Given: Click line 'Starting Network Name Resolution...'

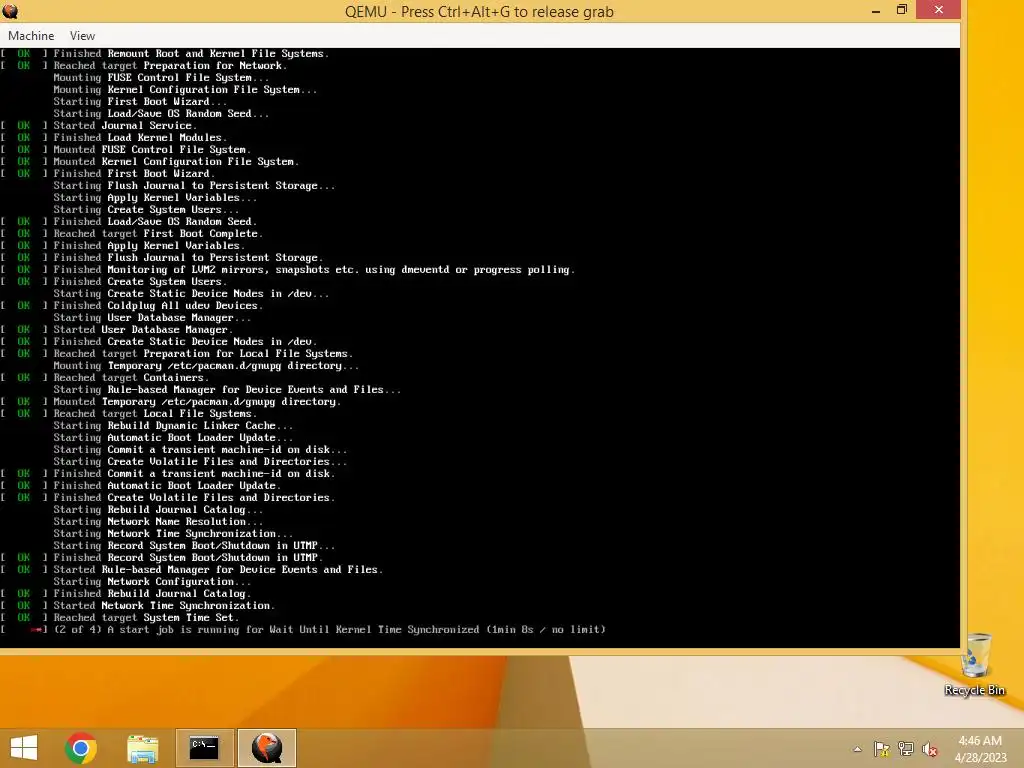Looking at the screenshot, I should coord(158,522).
